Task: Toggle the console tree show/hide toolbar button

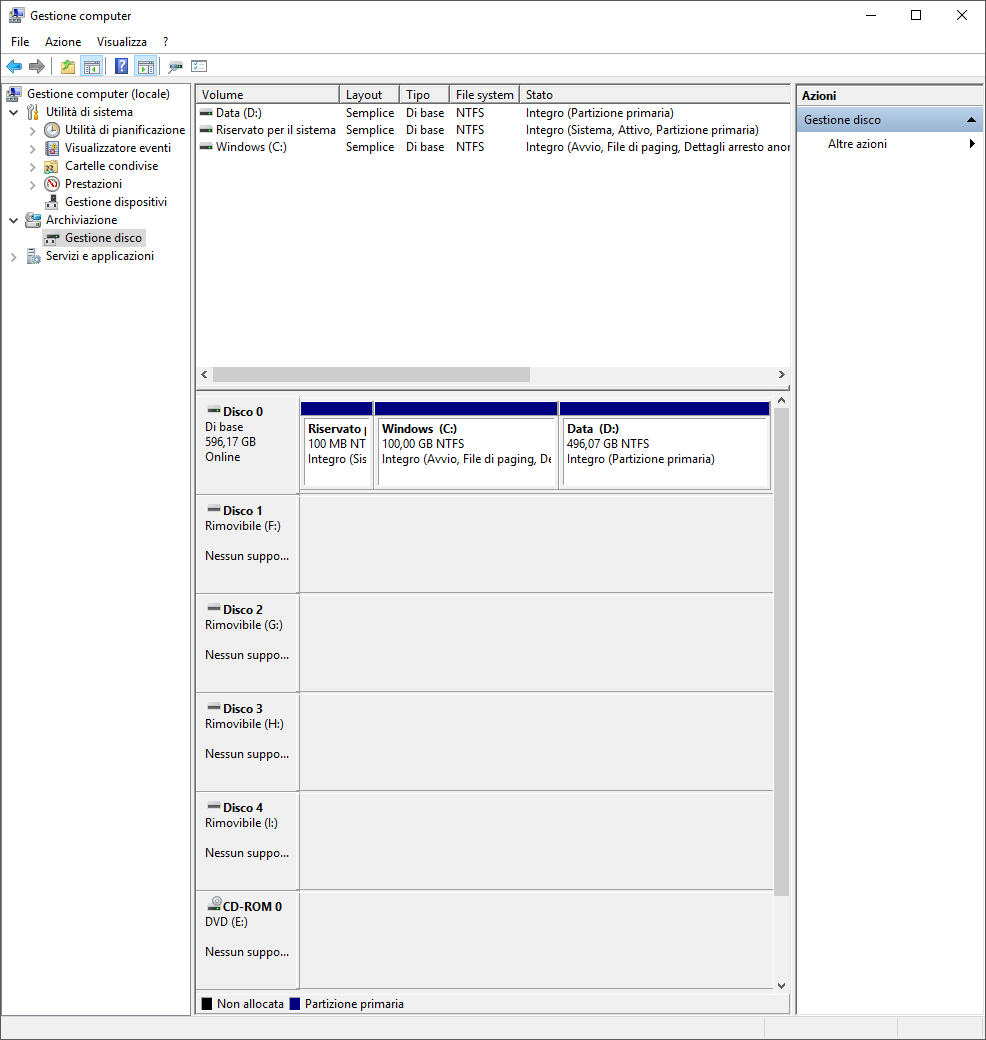Action: [x=92, y=67]
